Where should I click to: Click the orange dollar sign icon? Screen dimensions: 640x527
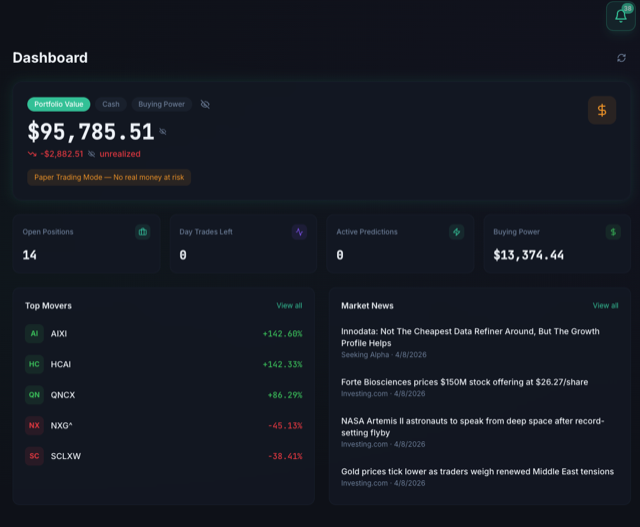[x=602, y=110]
